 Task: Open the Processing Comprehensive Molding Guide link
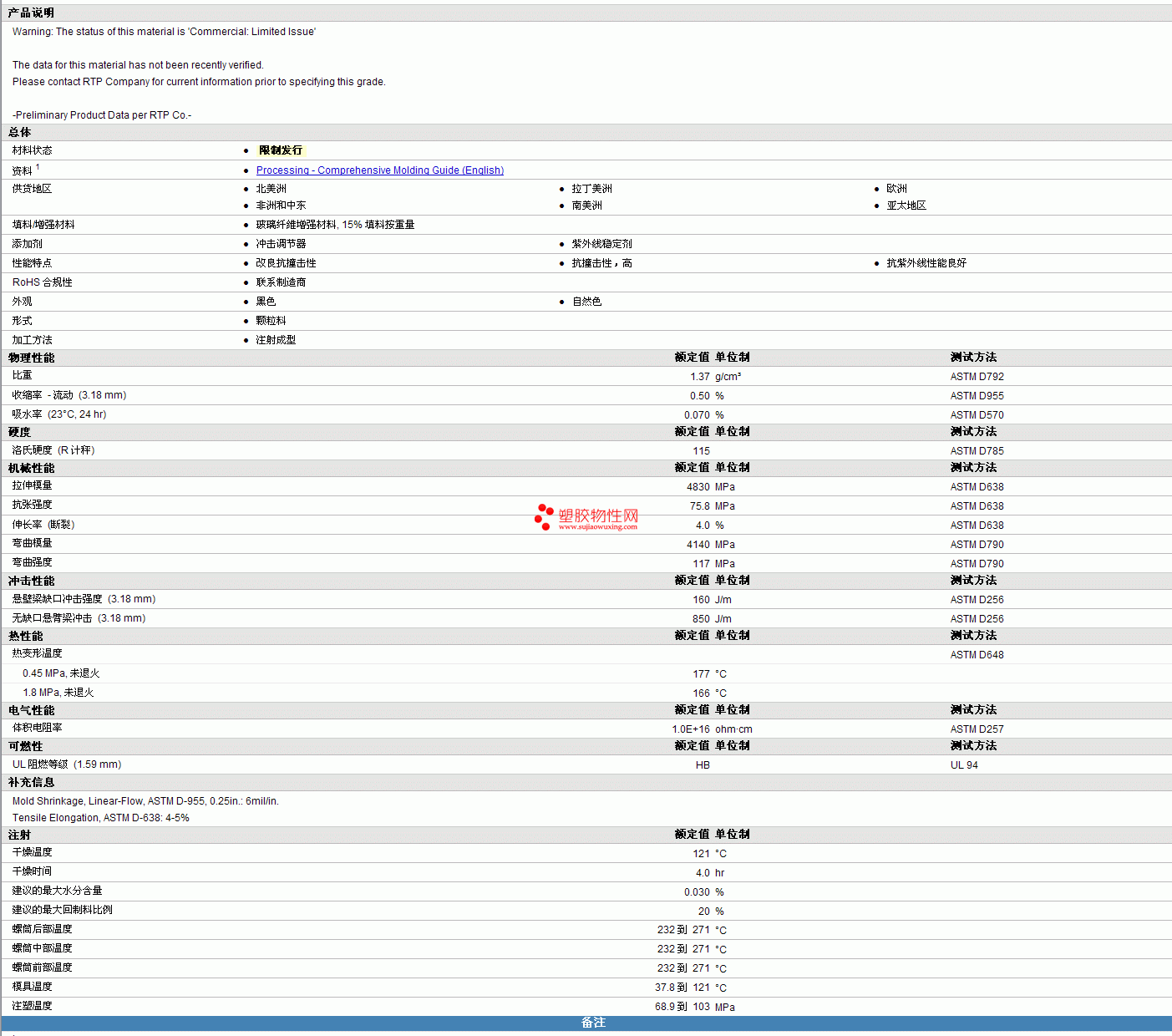coord(379,170)
